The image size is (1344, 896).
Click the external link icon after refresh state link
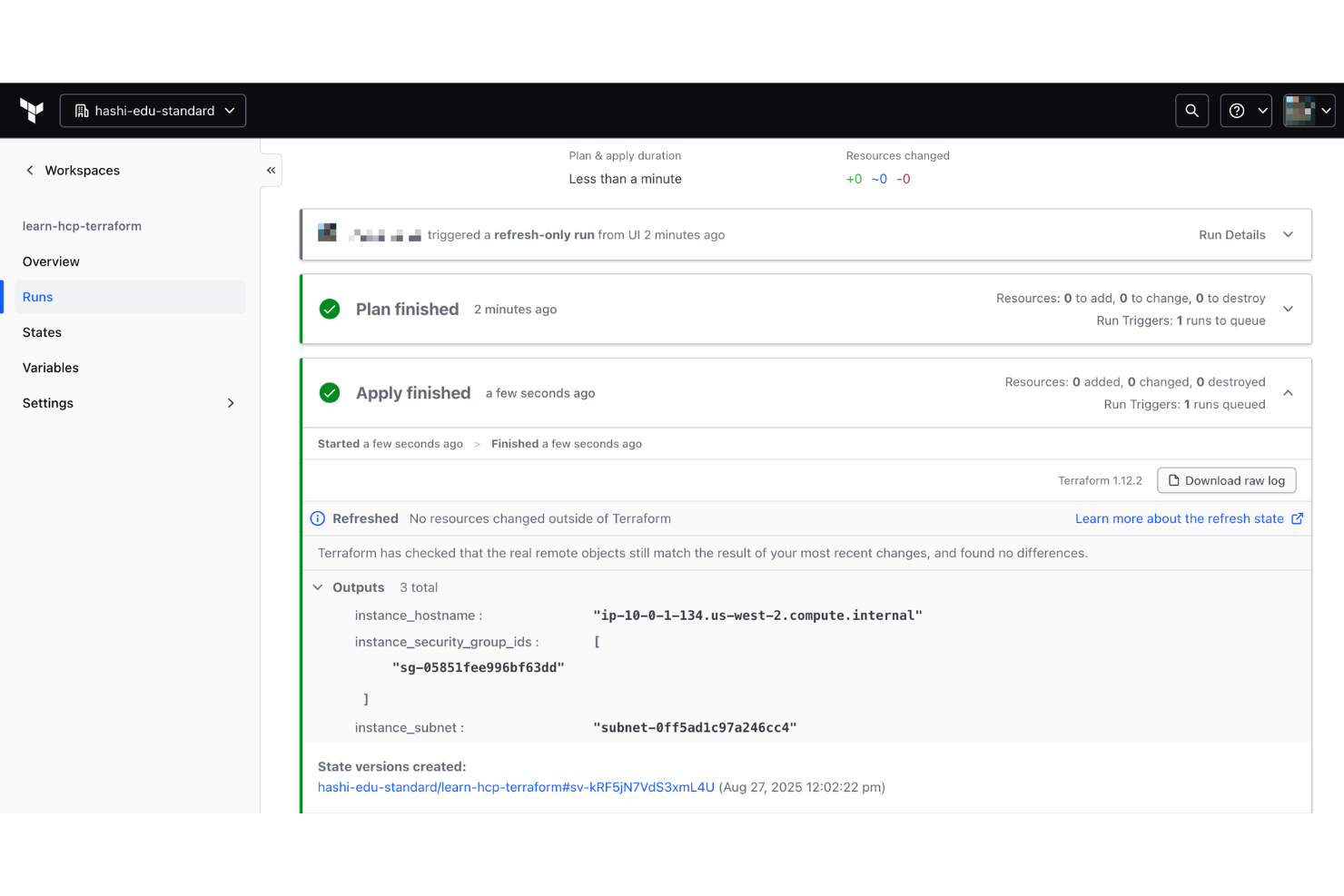click(1299, 518)
